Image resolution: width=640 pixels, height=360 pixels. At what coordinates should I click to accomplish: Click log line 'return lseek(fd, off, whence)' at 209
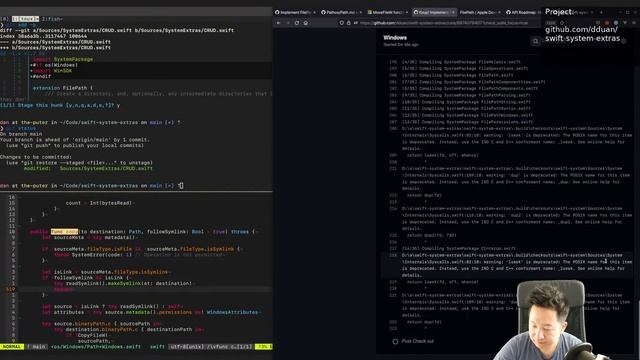coord(442,155)
